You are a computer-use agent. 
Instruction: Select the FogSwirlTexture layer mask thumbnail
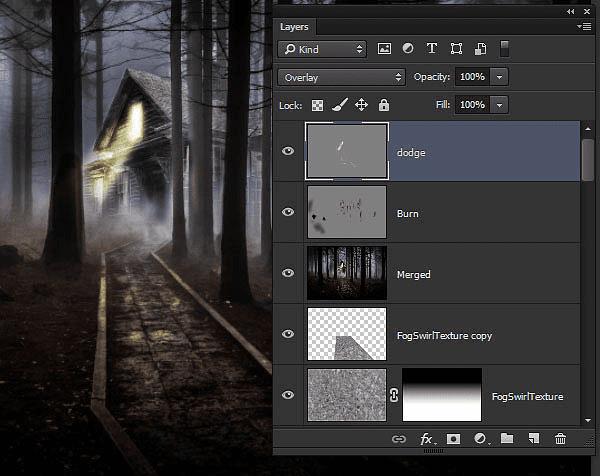click(441, 395)
